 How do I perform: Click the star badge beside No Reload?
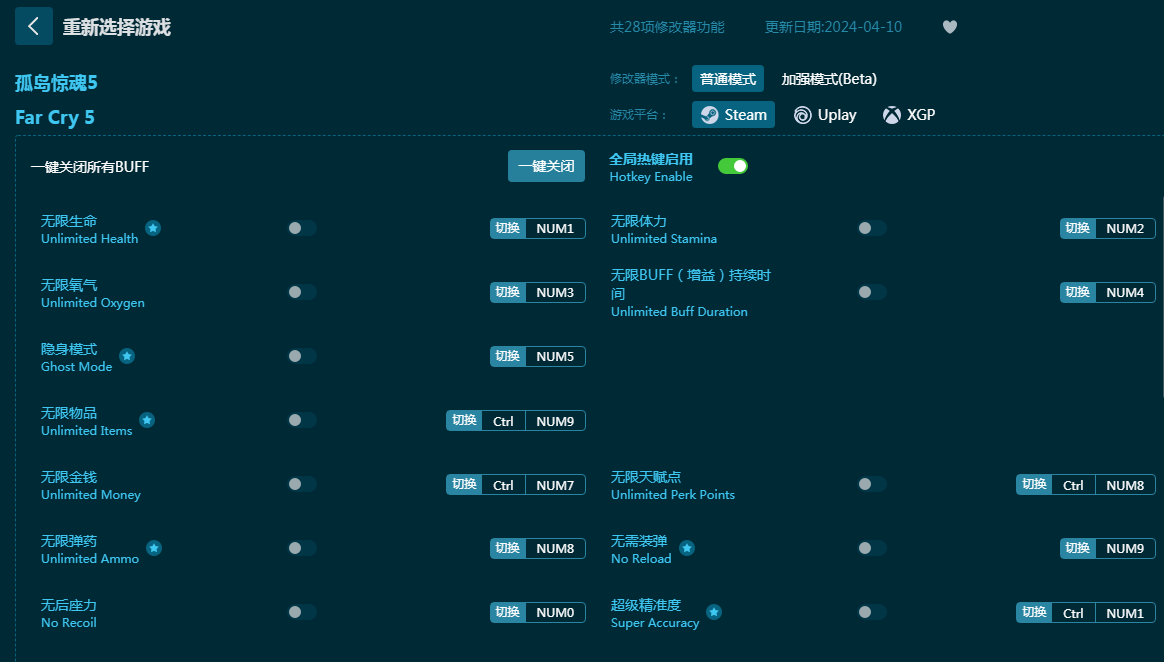coord(687,548)
